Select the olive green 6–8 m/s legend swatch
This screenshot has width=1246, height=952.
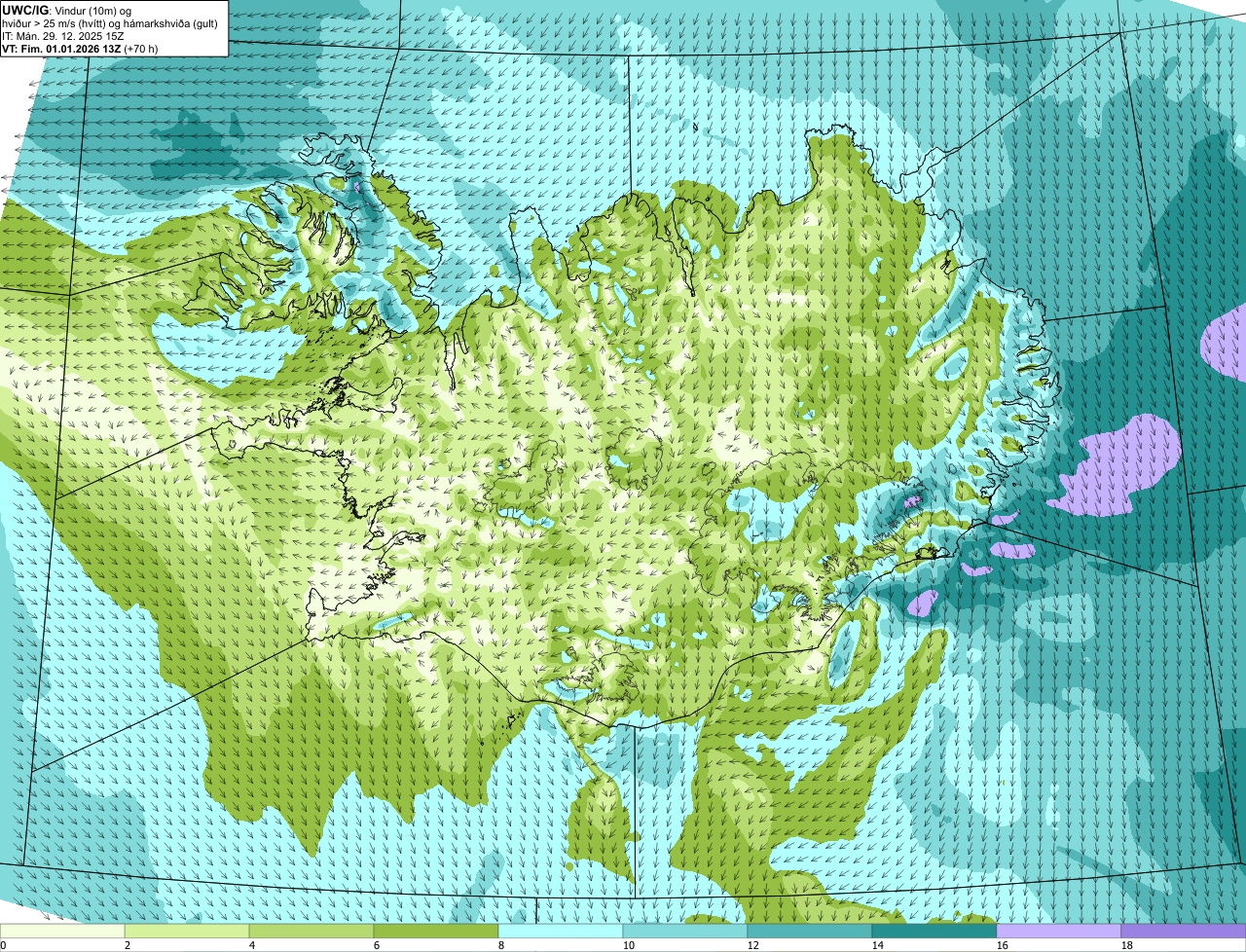coord(436,931)
